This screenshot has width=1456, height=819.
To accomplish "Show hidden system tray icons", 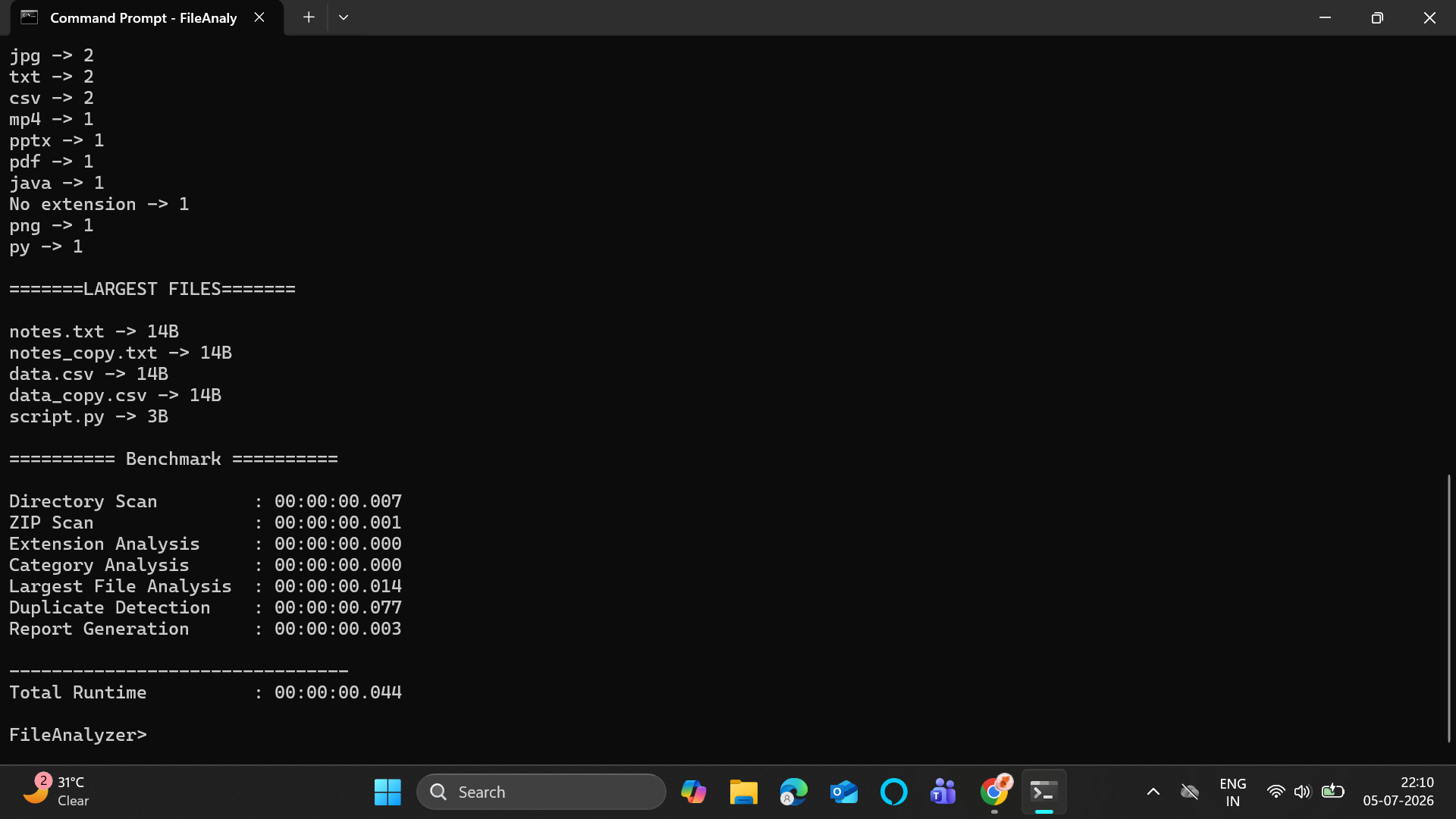I will click(1153, 792).
